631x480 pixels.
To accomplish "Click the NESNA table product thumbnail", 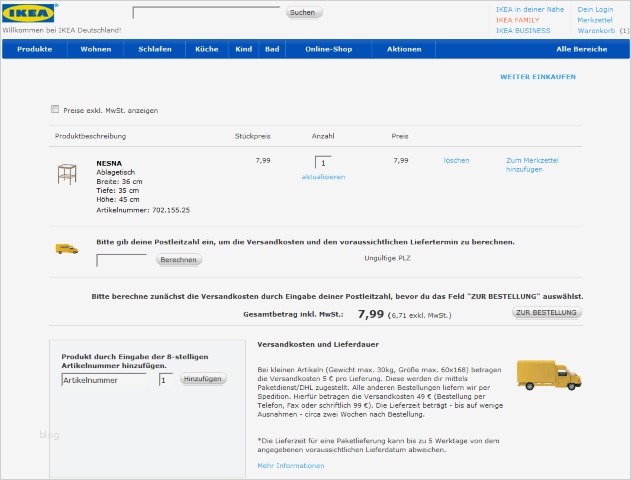I will point(67,174).
